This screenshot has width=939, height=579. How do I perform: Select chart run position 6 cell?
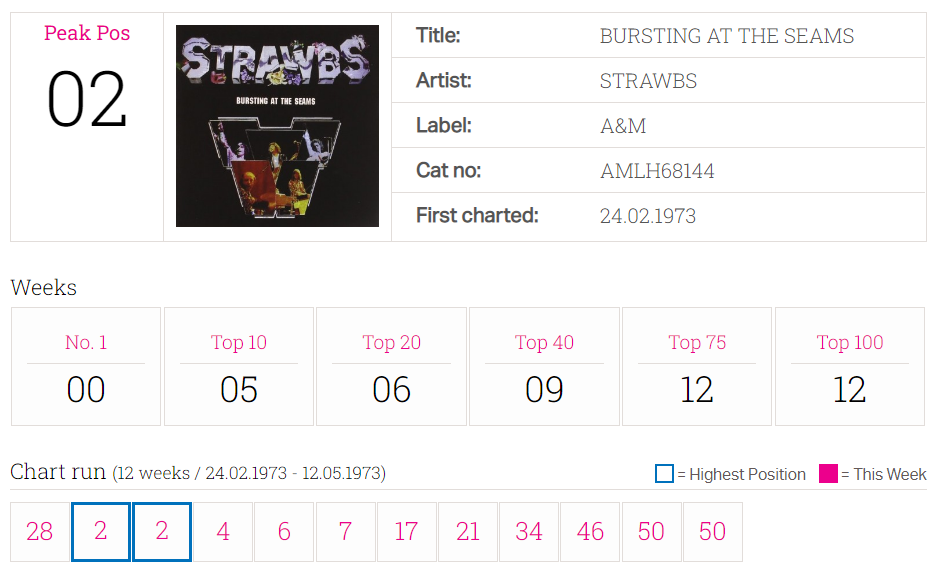[284, 532]
